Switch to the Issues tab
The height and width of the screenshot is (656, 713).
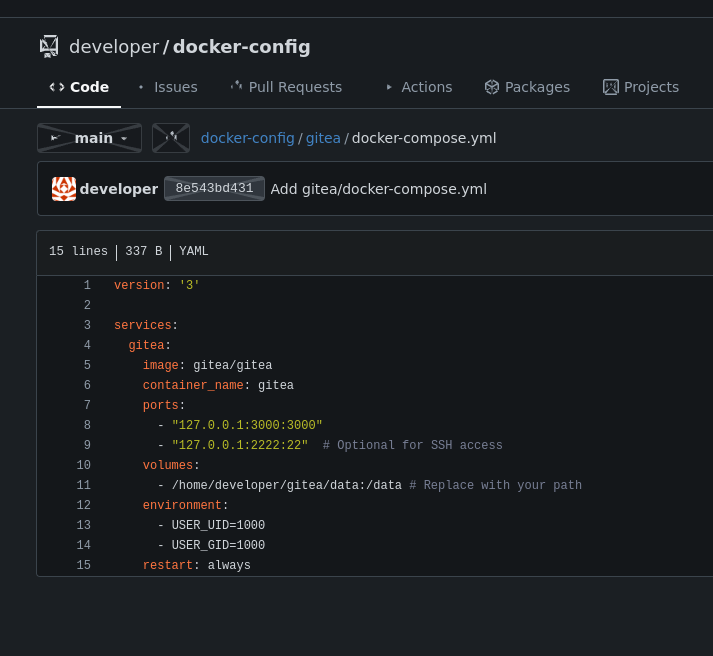(175, 87)
